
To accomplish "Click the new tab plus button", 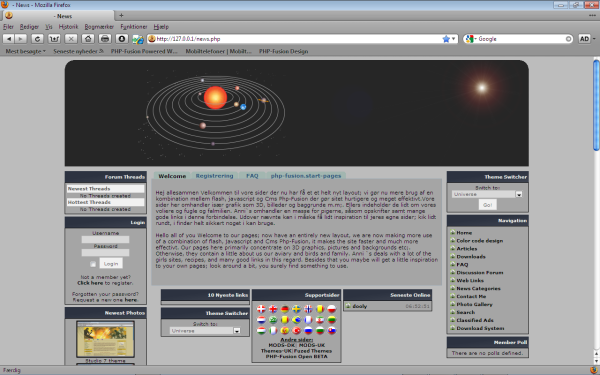I will [x=121, y=16].
